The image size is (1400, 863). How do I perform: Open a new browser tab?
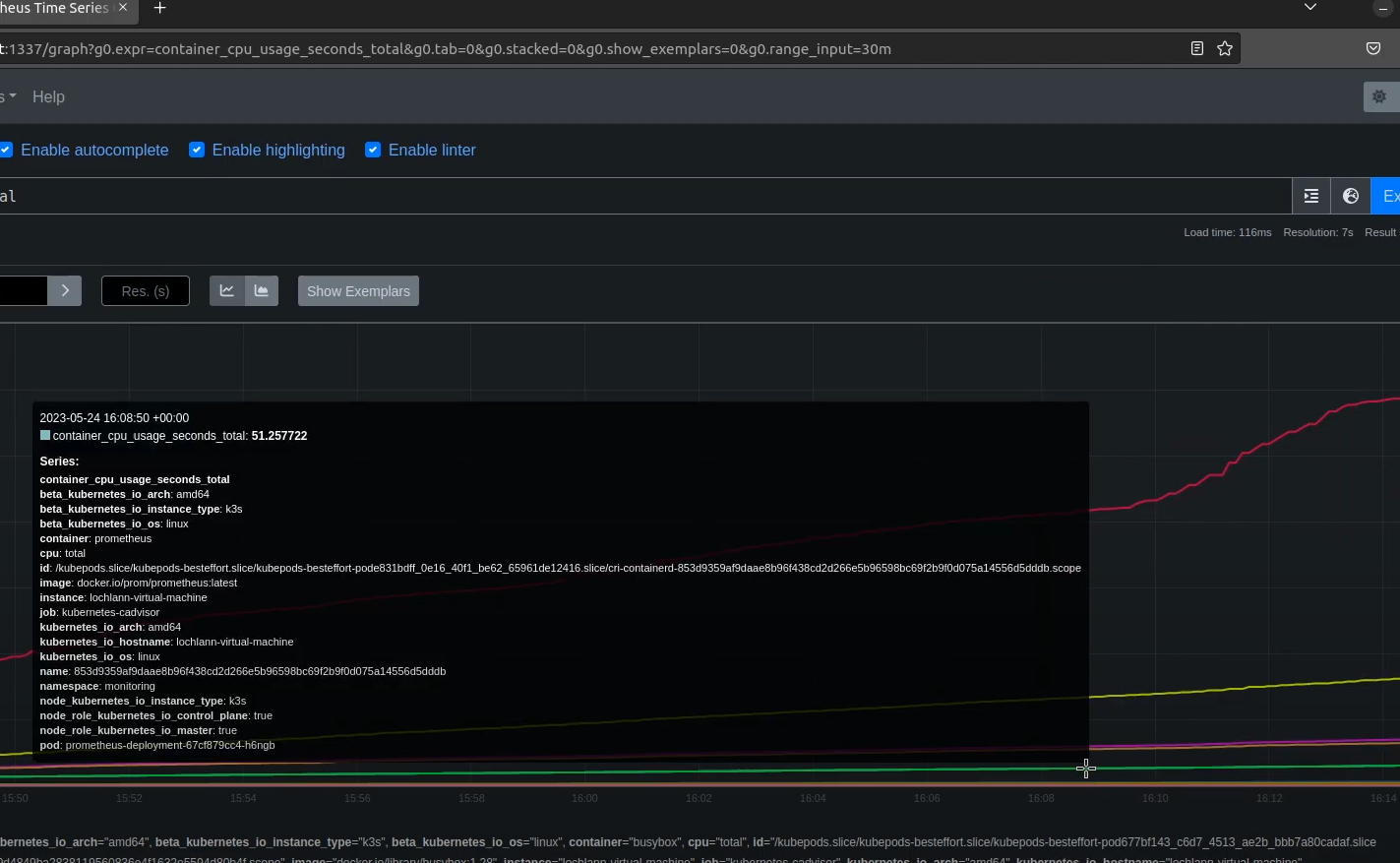(x=159, y=8)
